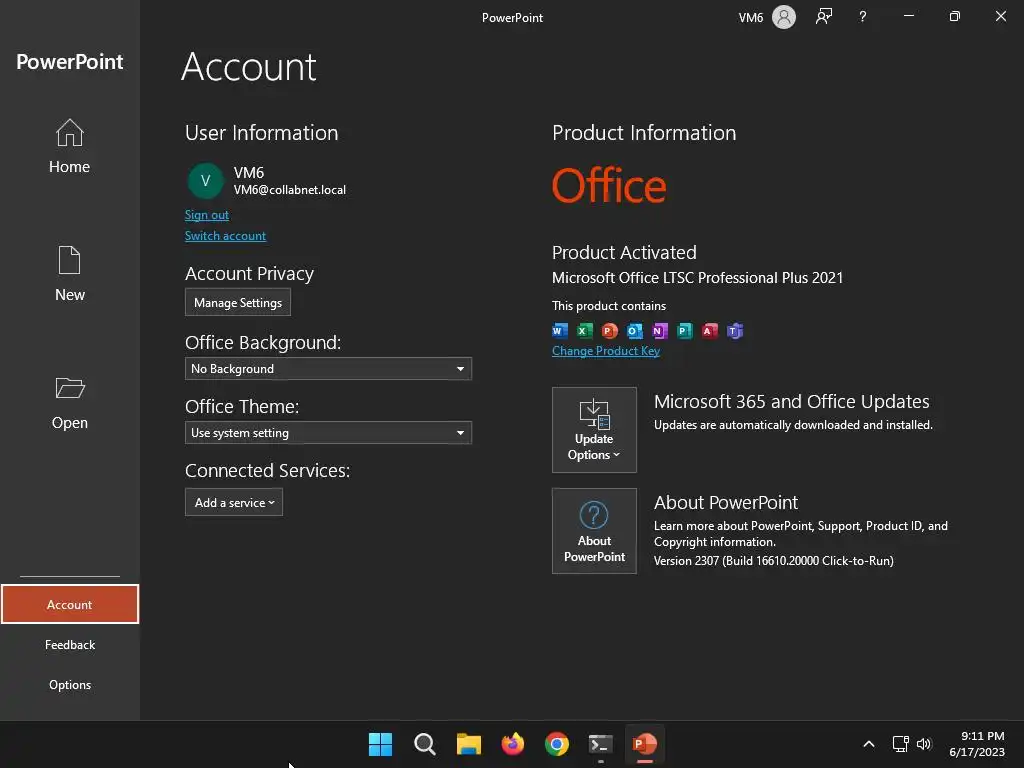Click the OneNote product icon

[x=660, y=330]
